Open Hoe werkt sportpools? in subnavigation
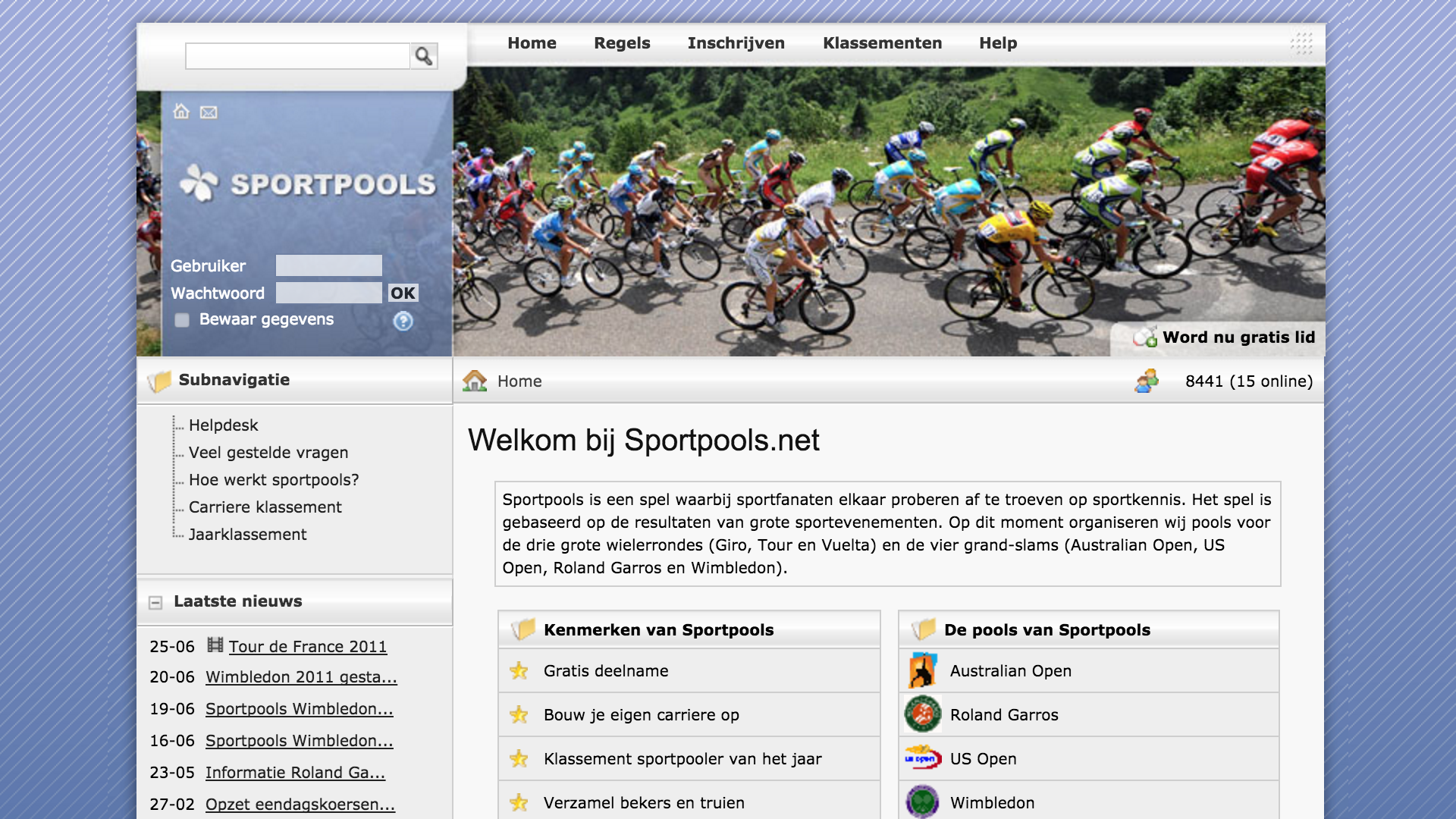 pos(273,480)
